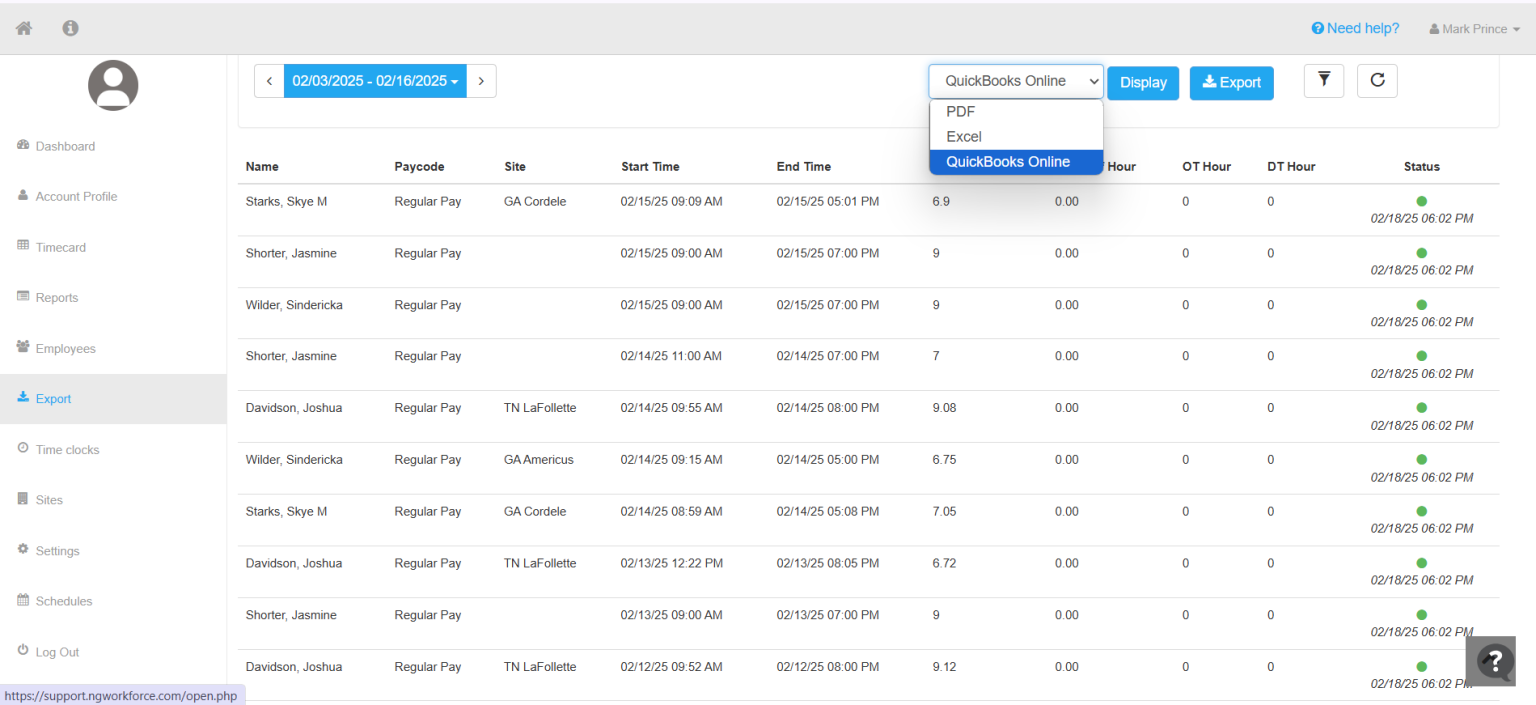The height and width of the screenshot is (705, 1536).
Task: Open the Reports section
Action: [58, 297]
